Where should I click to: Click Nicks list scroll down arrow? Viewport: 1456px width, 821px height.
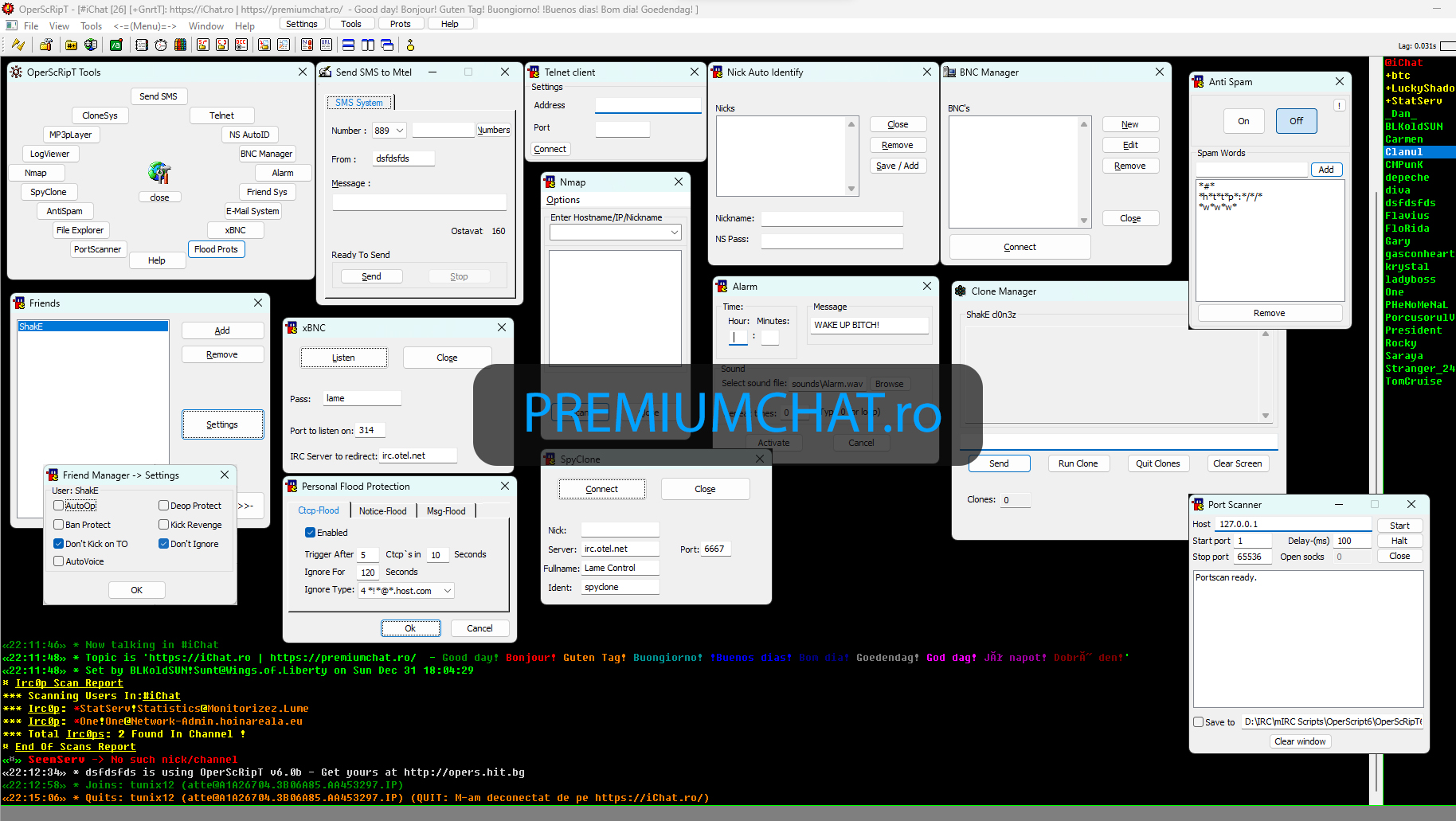(851, 189)
